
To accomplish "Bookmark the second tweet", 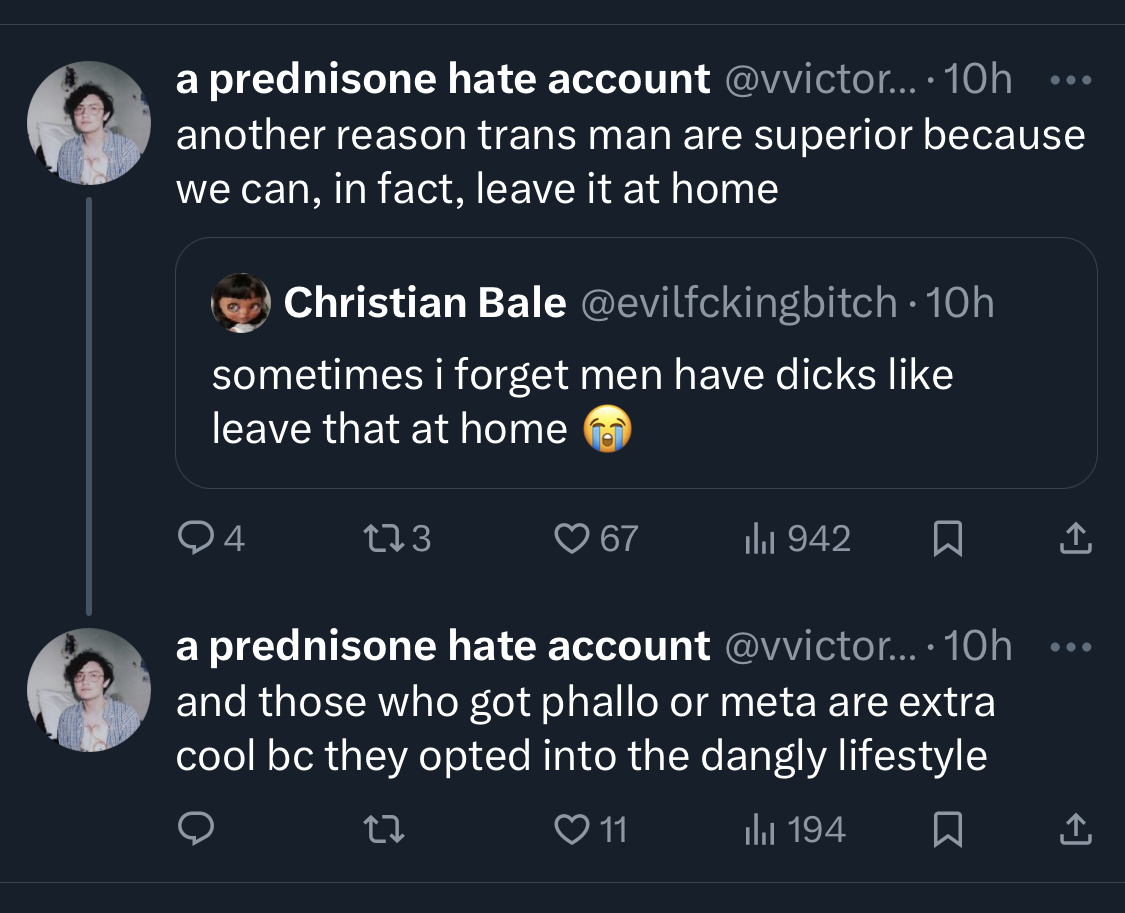I will point(947,830).
